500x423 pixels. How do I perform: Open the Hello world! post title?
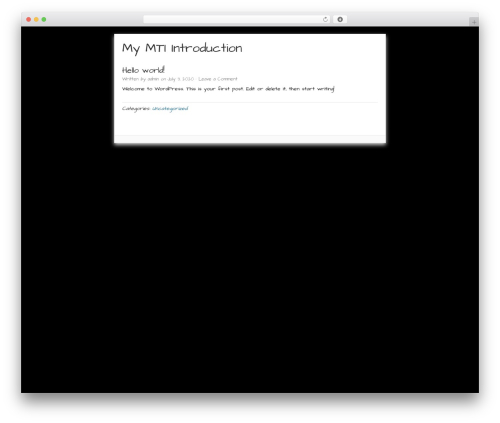143,70
